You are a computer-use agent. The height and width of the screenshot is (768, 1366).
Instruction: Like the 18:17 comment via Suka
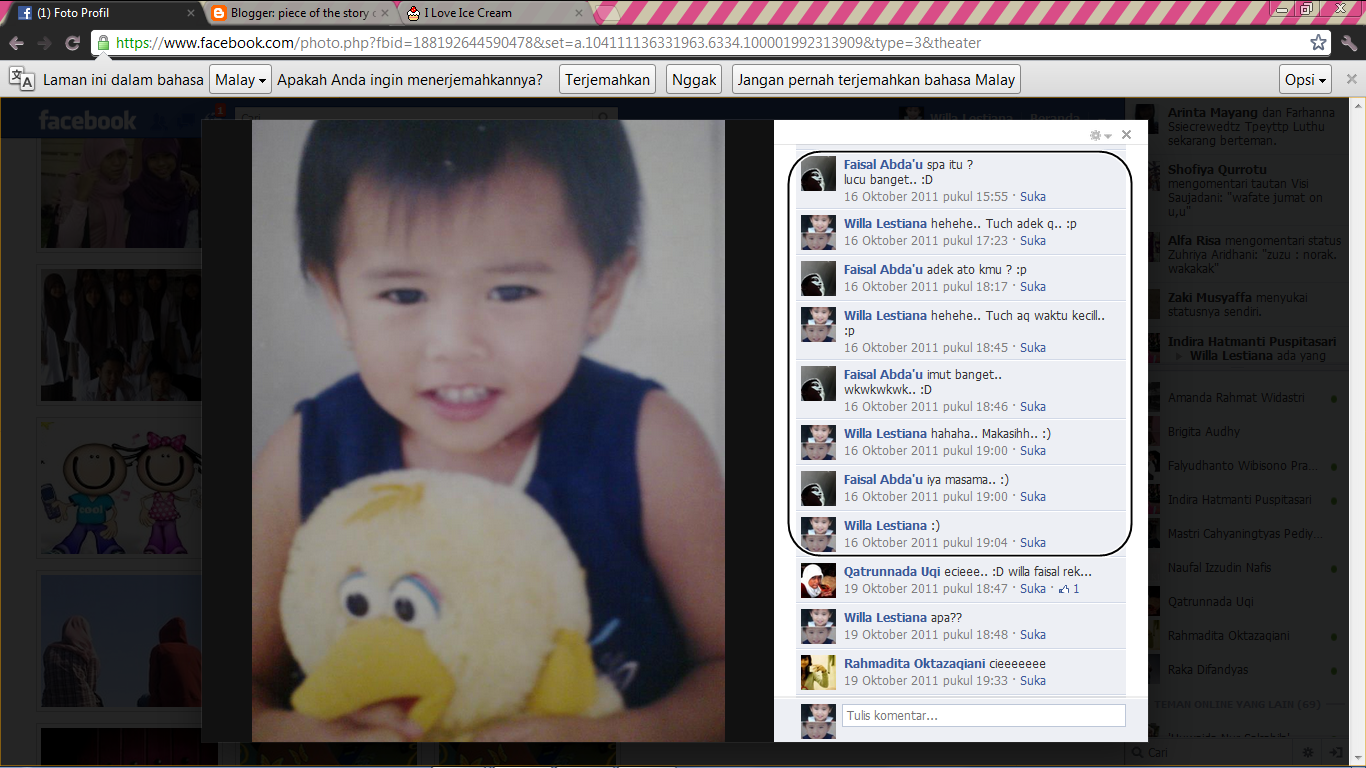coord(1033,286)
